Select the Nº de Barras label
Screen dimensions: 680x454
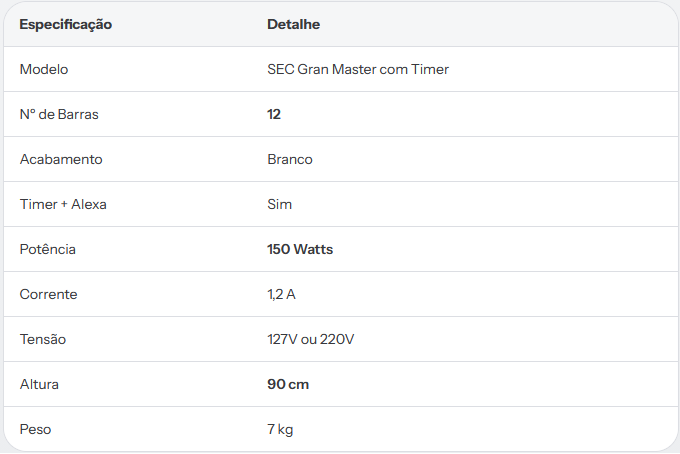[59, 114]
